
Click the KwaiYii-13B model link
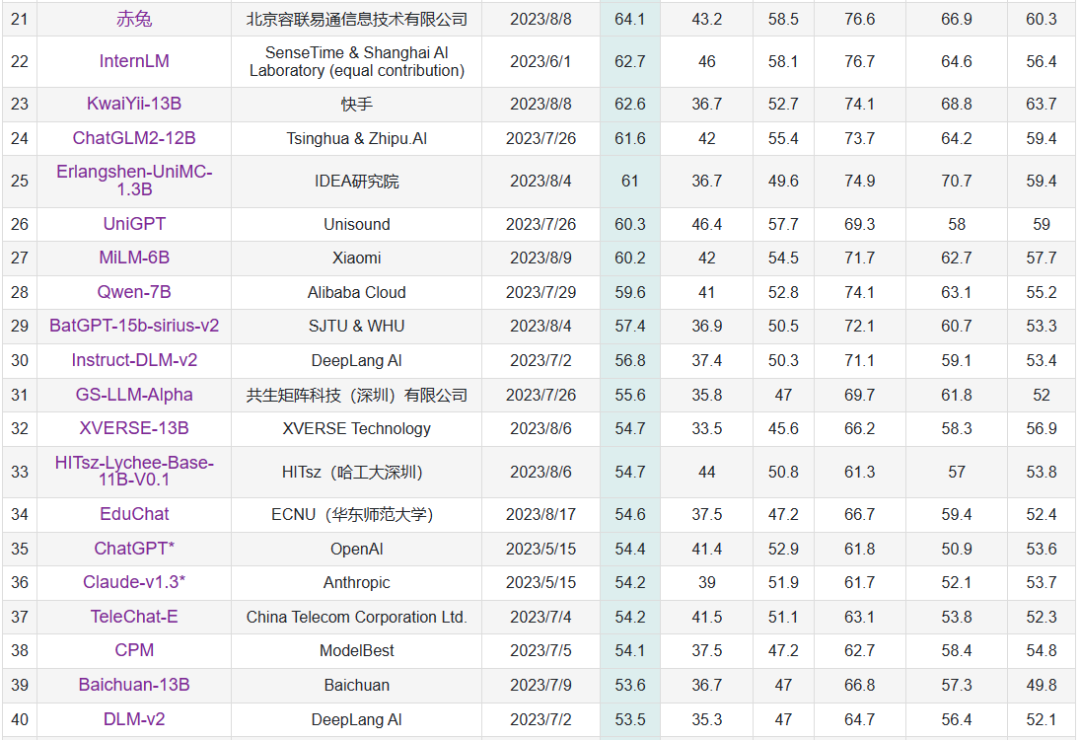click(x=134, y=104)
